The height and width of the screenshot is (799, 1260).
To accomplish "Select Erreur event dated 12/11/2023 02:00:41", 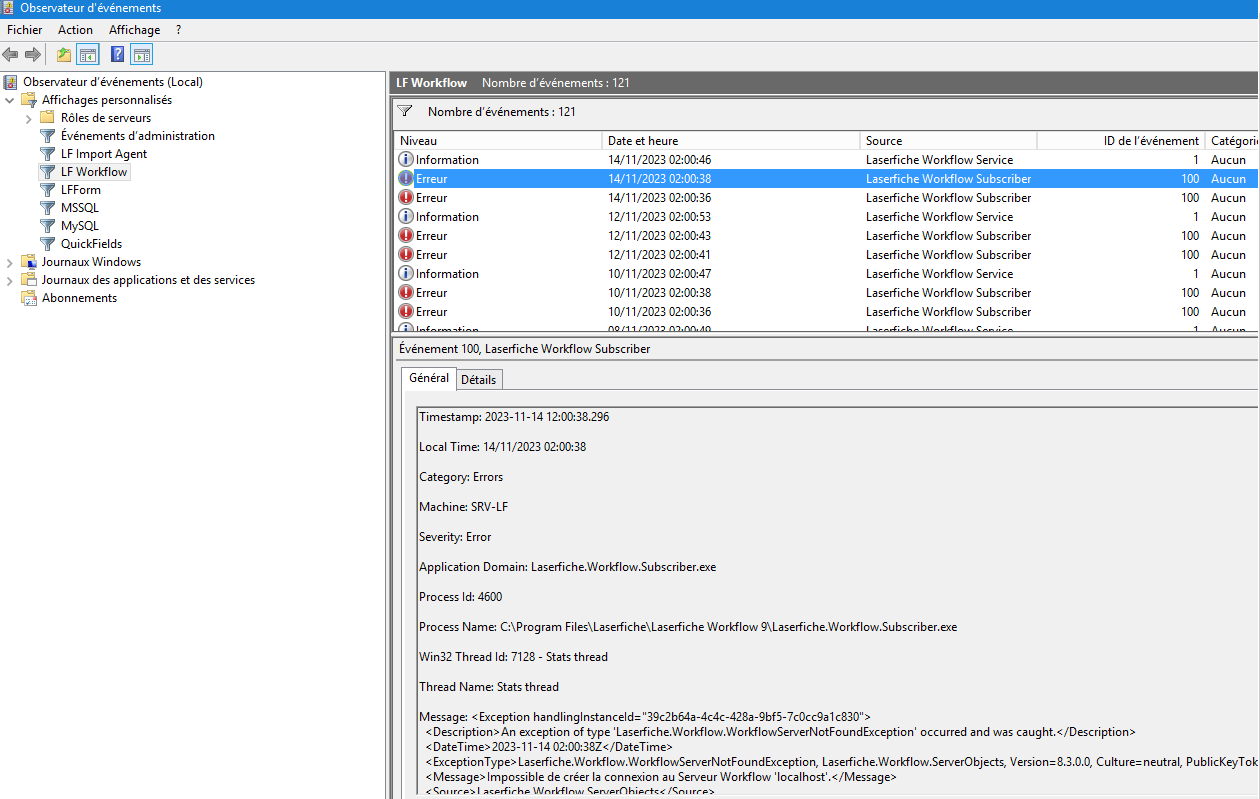I will point(826,255).
